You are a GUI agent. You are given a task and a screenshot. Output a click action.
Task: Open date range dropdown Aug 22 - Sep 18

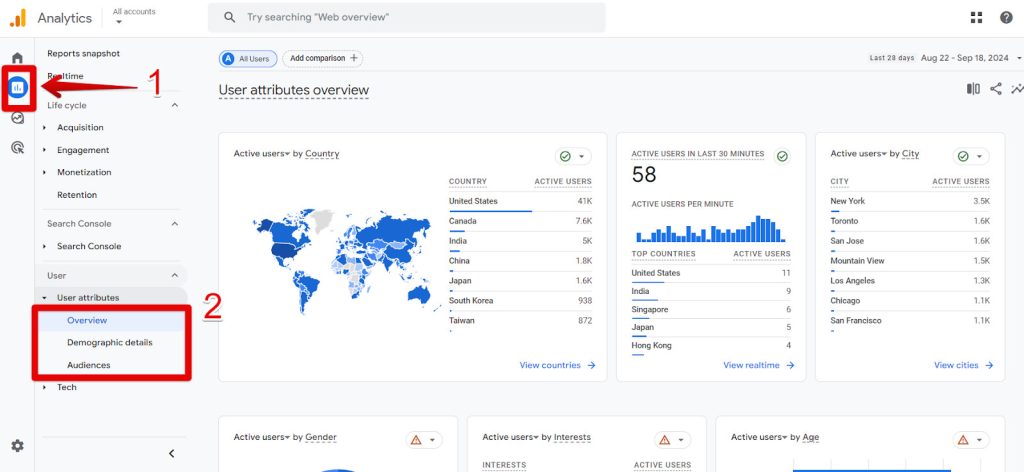click(x=970, y=58)
